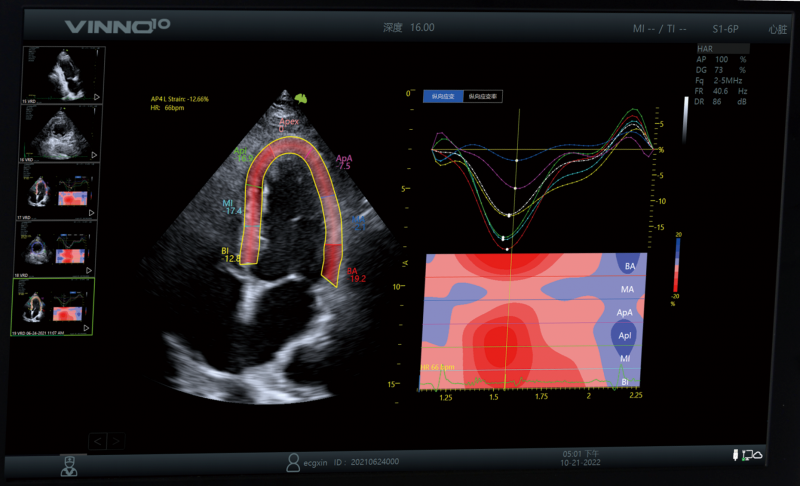The image size is (800, 486).
Task: Go to the previous thumbnail page
Action: tap(98, 440)
